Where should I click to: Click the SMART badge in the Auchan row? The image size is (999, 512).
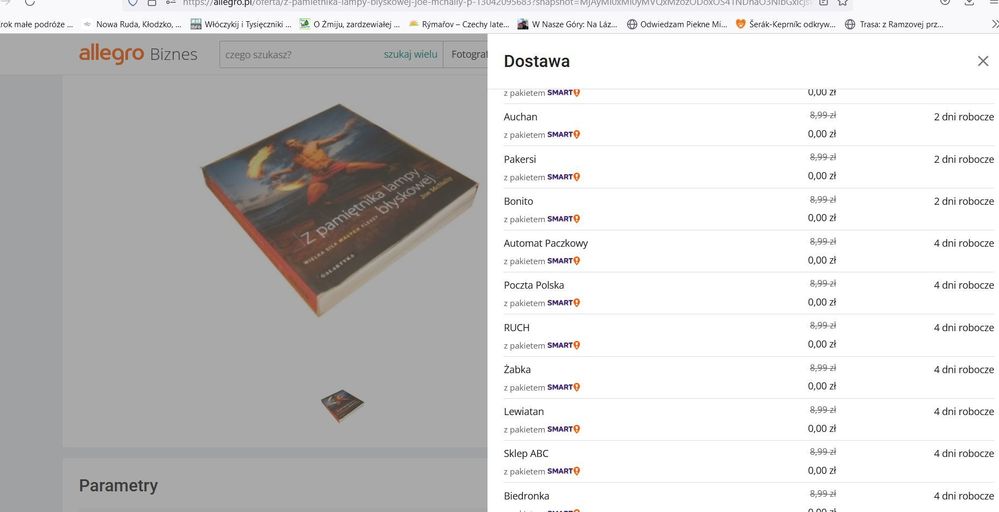pyautogui.click(x=564, y=134)
